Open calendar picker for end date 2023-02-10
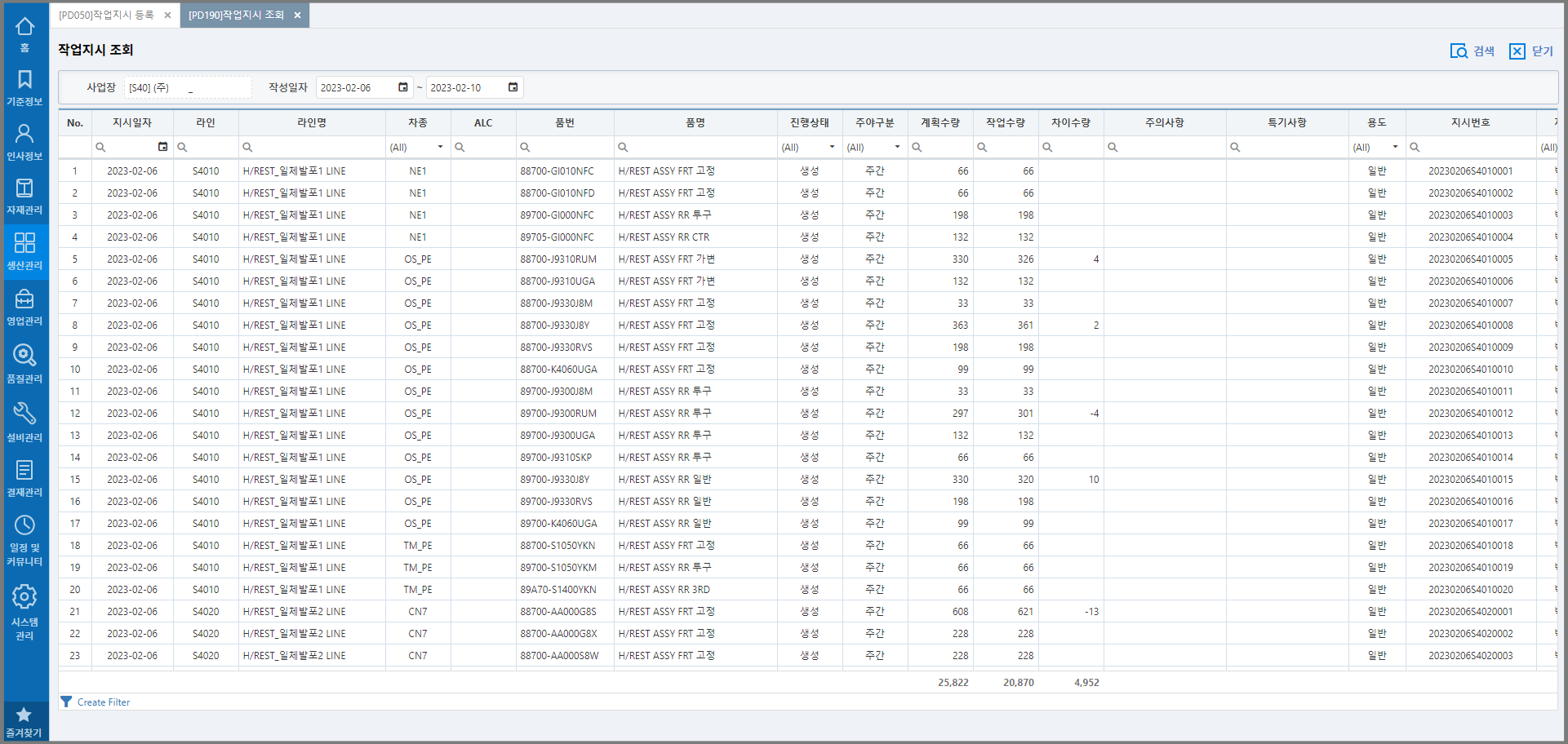Viewport: 1568px width, 744px height. tap(513, 87)
